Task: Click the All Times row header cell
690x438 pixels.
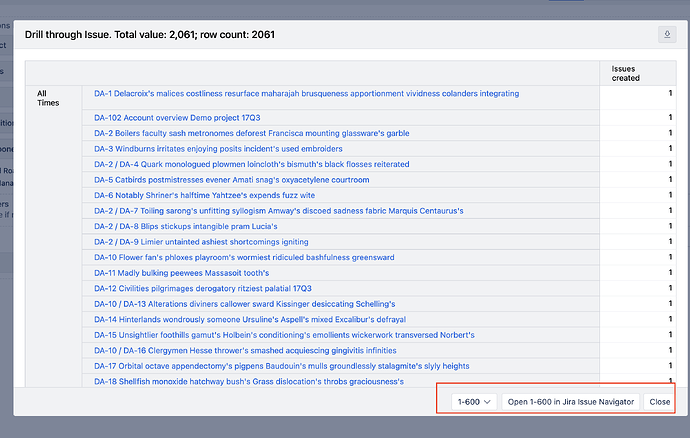Action: click(x=47, y=98)
